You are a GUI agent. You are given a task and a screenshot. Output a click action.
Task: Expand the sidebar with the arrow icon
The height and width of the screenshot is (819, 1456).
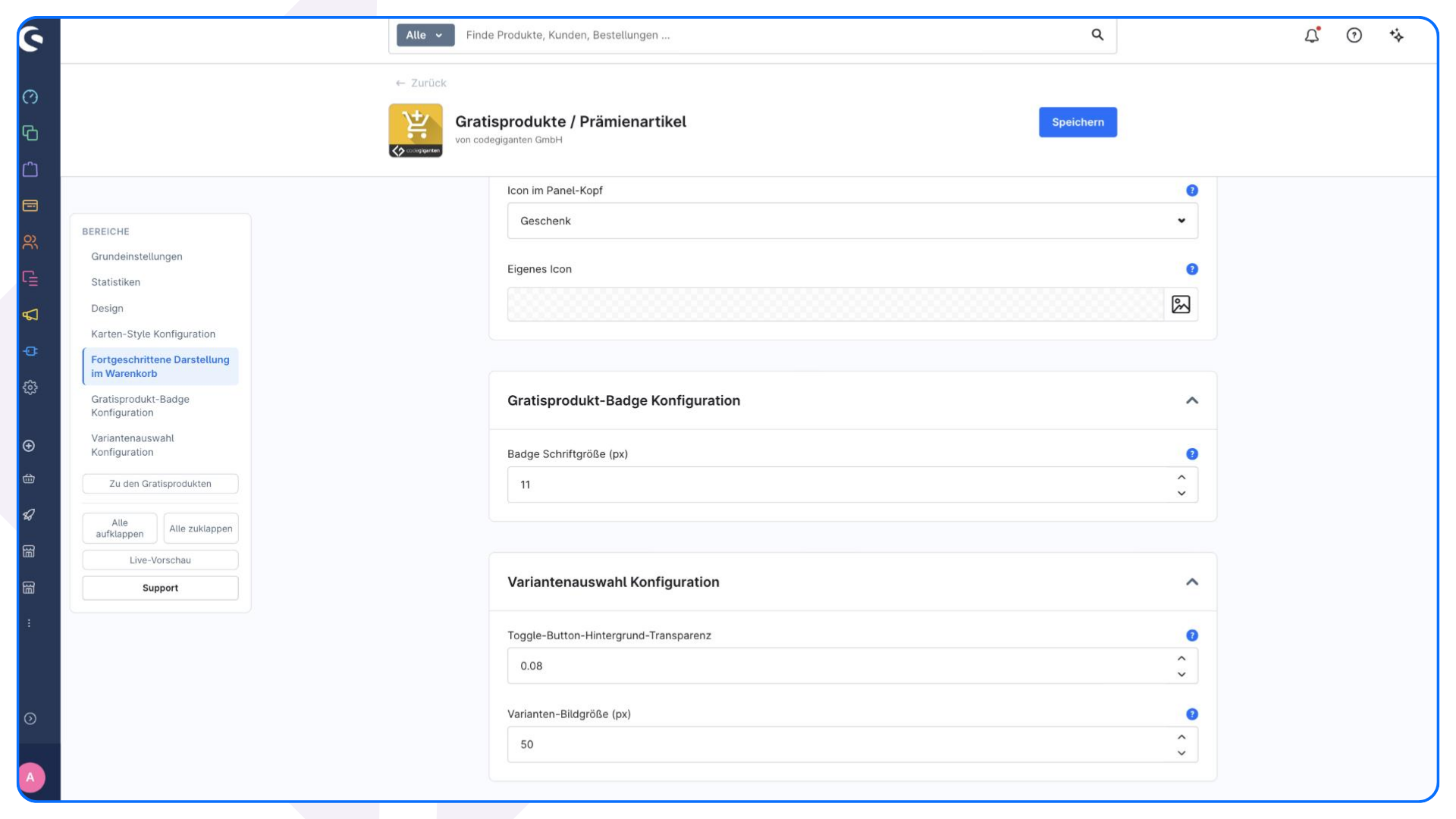coord(30,719)
